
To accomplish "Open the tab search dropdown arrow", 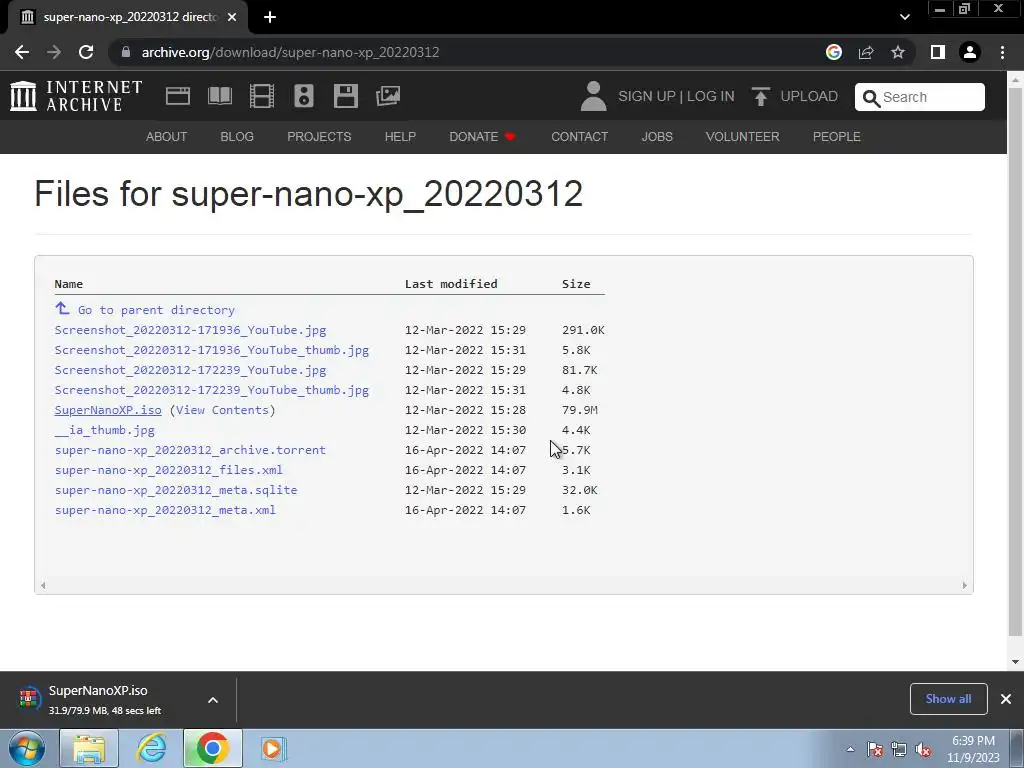I will (904, 17).
